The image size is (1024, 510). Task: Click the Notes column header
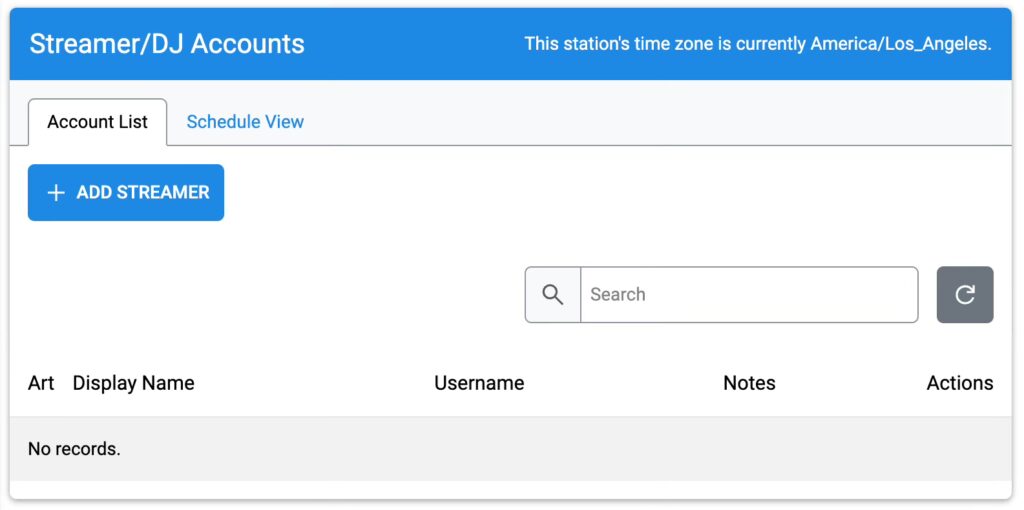tap(749, 383)
